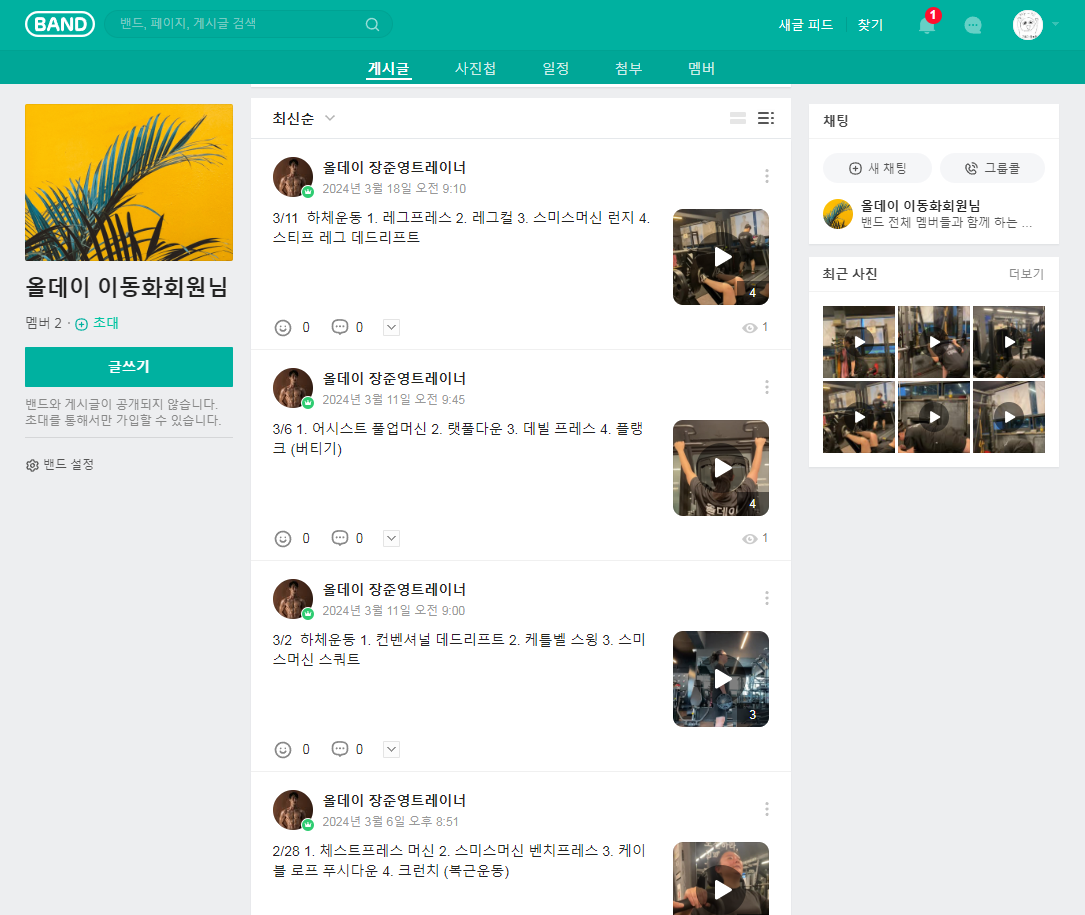The image size is (1085, 915).
Task: Switch to card view layout
Action: click(738, 118)
